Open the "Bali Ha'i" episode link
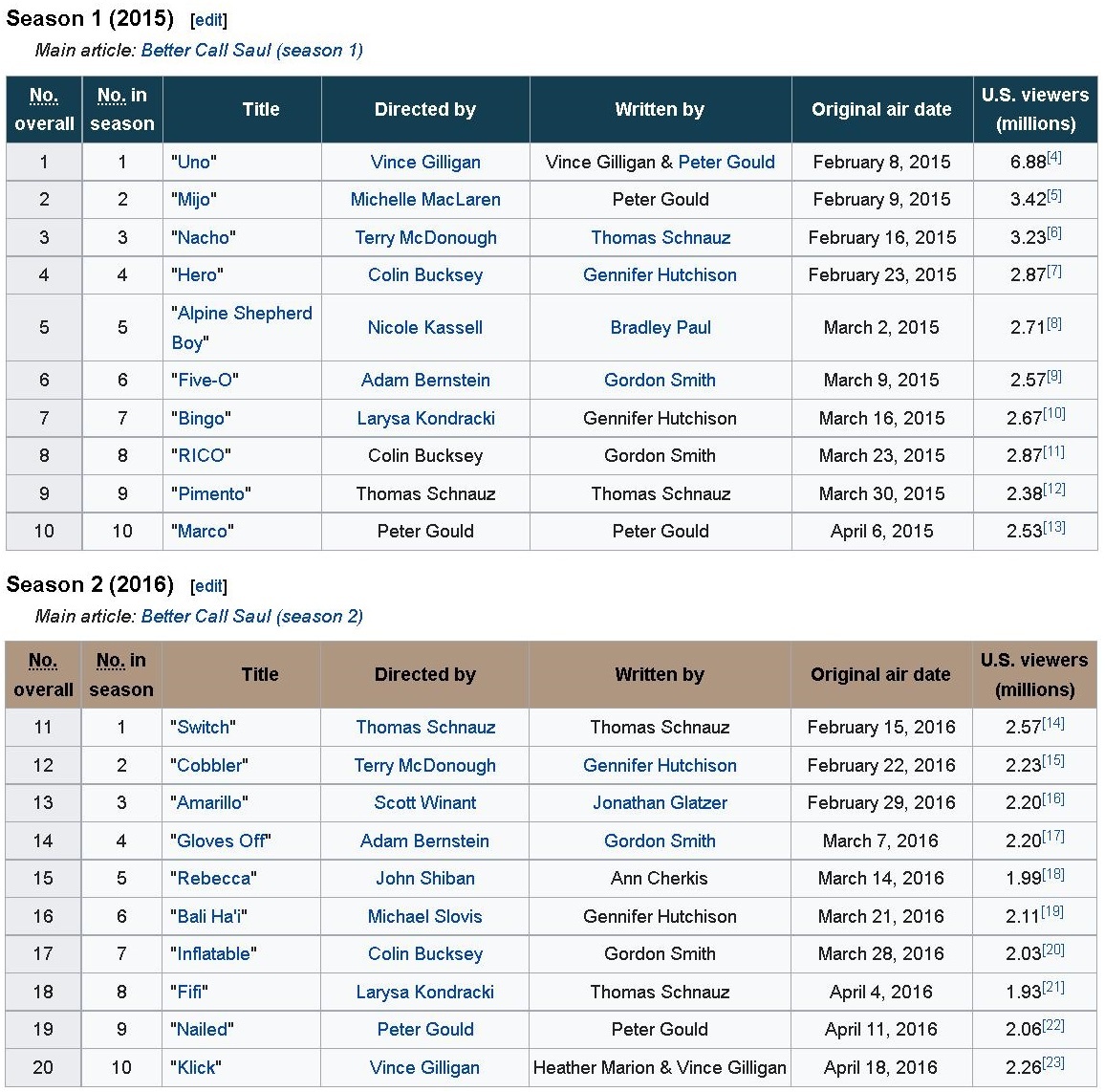Viewport: 1105px width, 1092px height. (208, 916)
